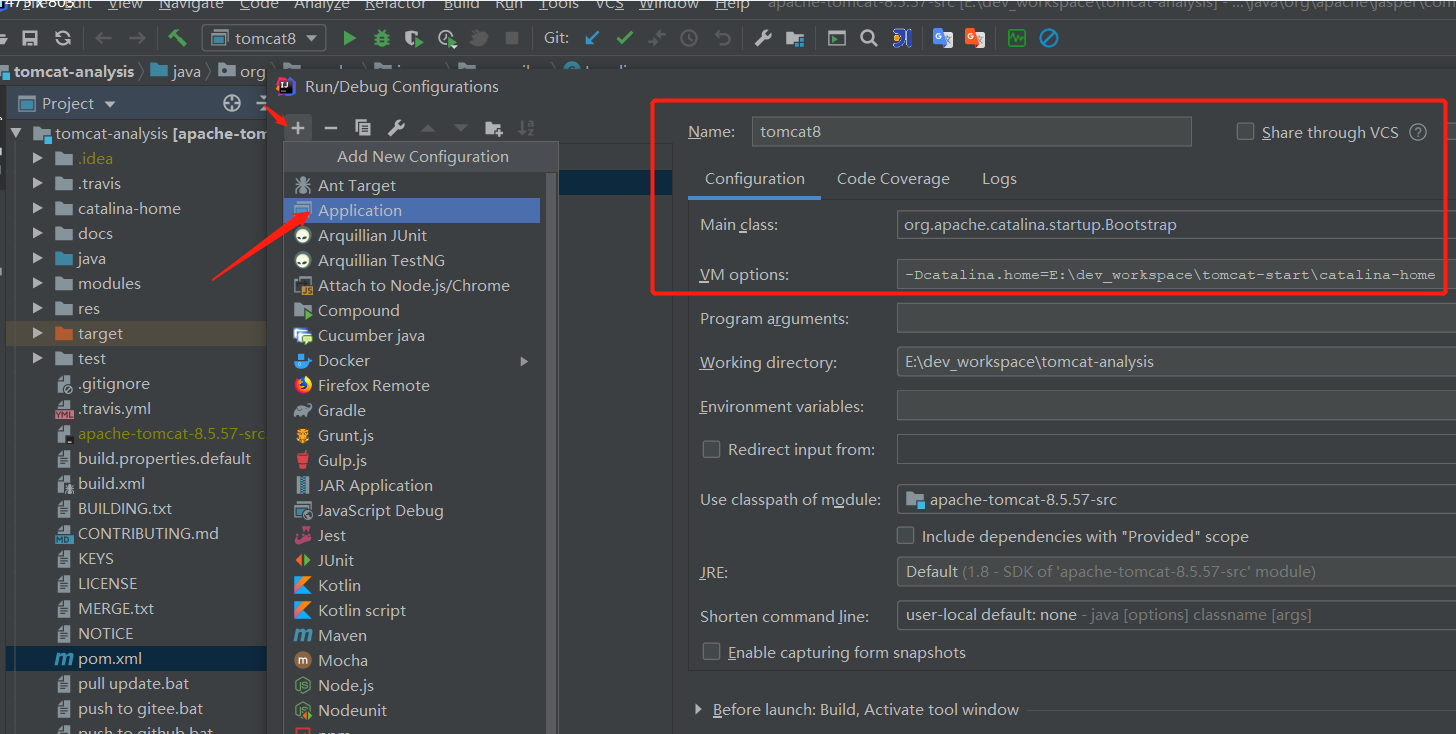Select Ant Target in configuration list
The height and width of the screenshot is (734, 1456).
pyautogui.click(x=412, y=185)
